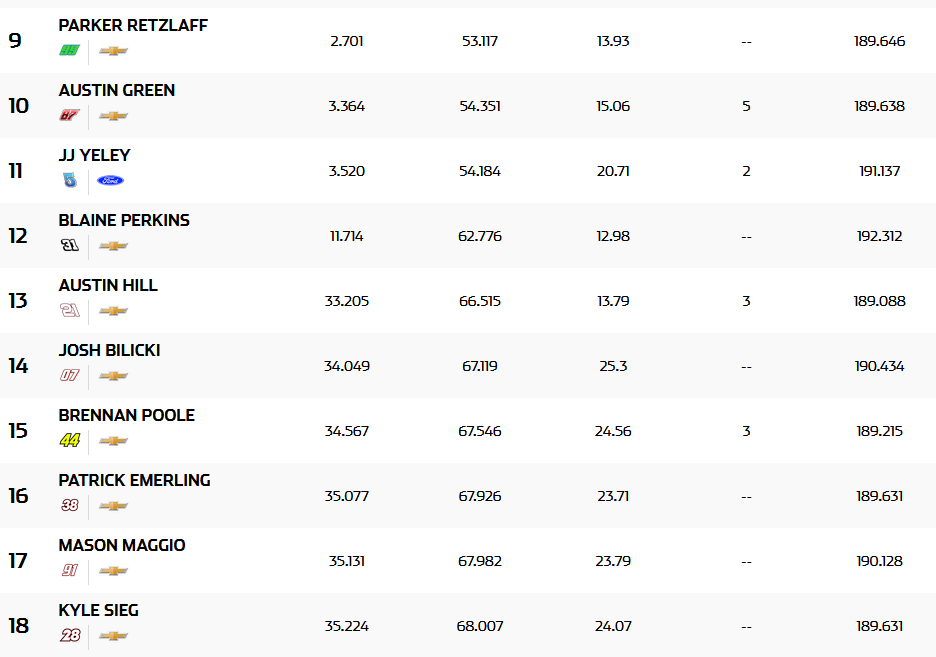The width and height of the screenshot is (936, 657).
Task: Click Austin Hill's car number badge
Action: point(69,311)
